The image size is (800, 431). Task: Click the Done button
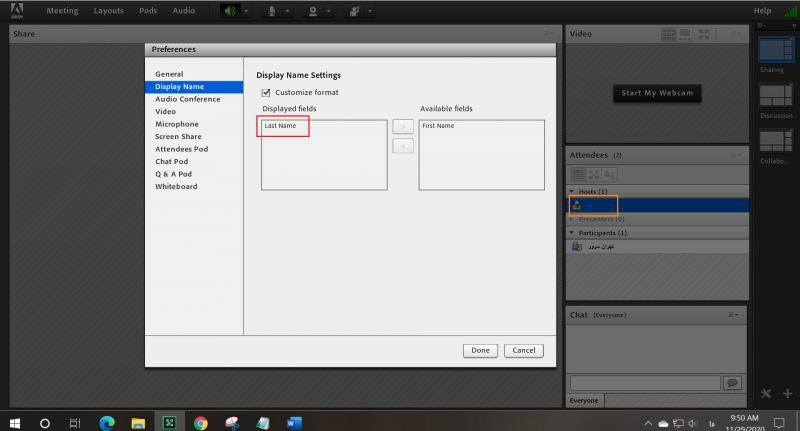[480, 350]
